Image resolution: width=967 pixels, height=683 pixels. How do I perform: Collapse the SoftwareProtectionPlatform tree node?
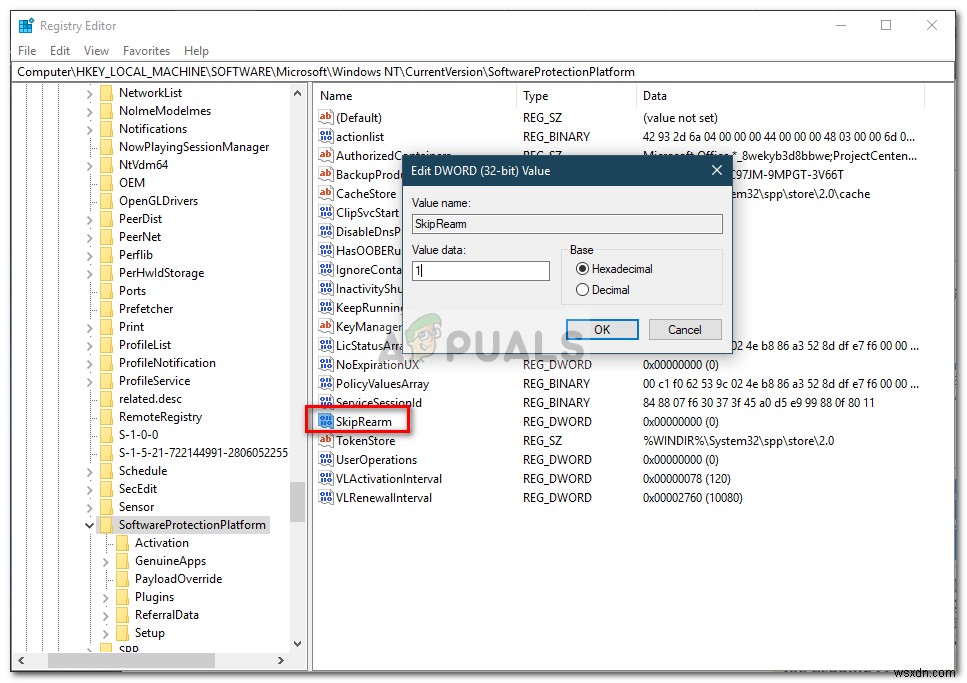(x=90, y=524)
